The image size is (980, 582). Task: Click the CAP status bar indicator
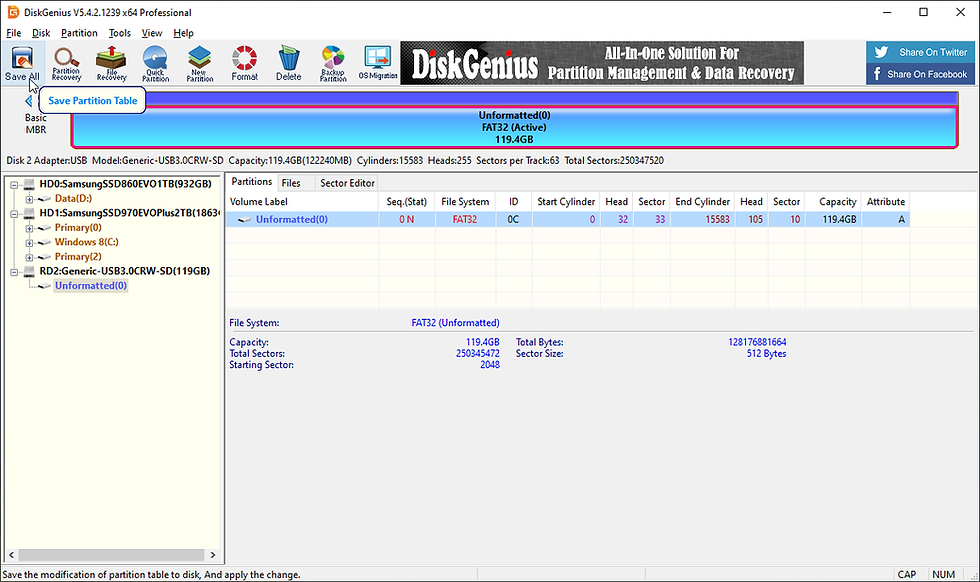pos(906,574)
